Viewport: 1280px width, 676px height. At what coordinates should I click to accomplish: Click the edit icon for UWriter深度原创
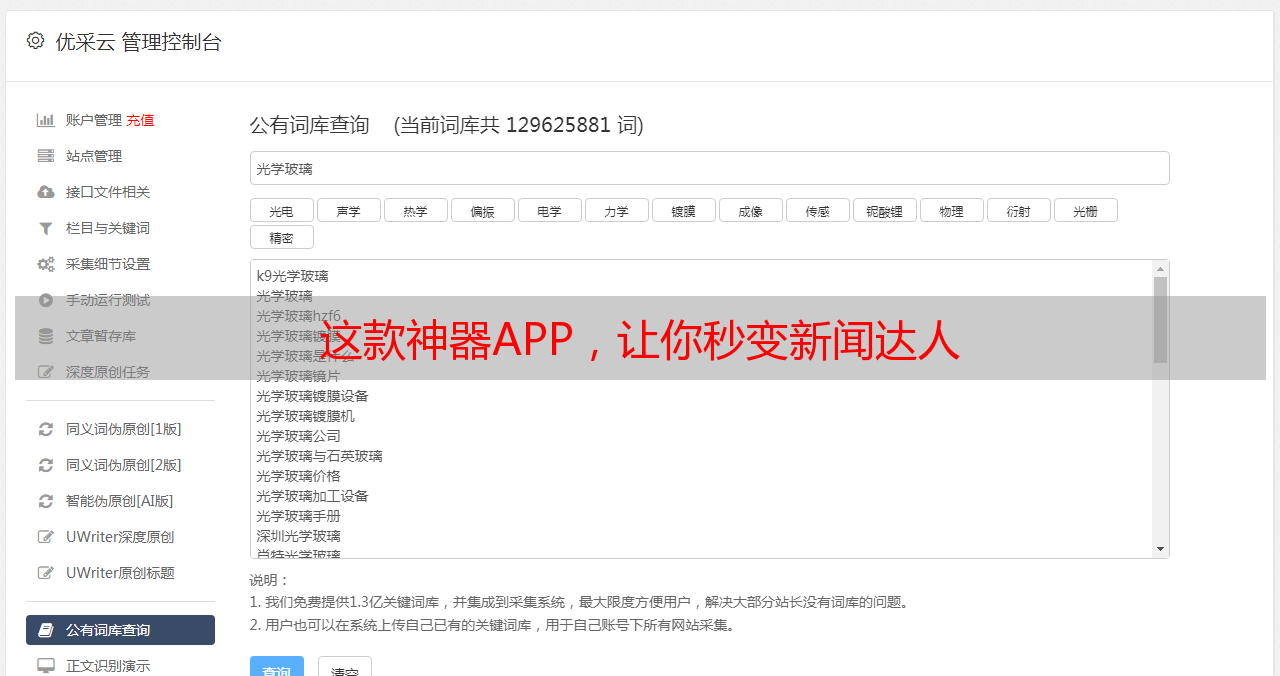pos(46,537)
